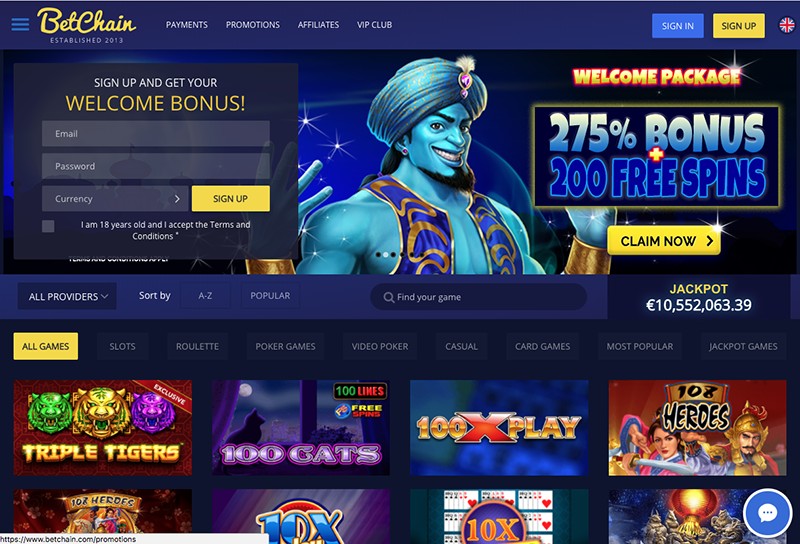800x544 pixels.
Task: Click the BetChain logo
Action: coord(87,25)
